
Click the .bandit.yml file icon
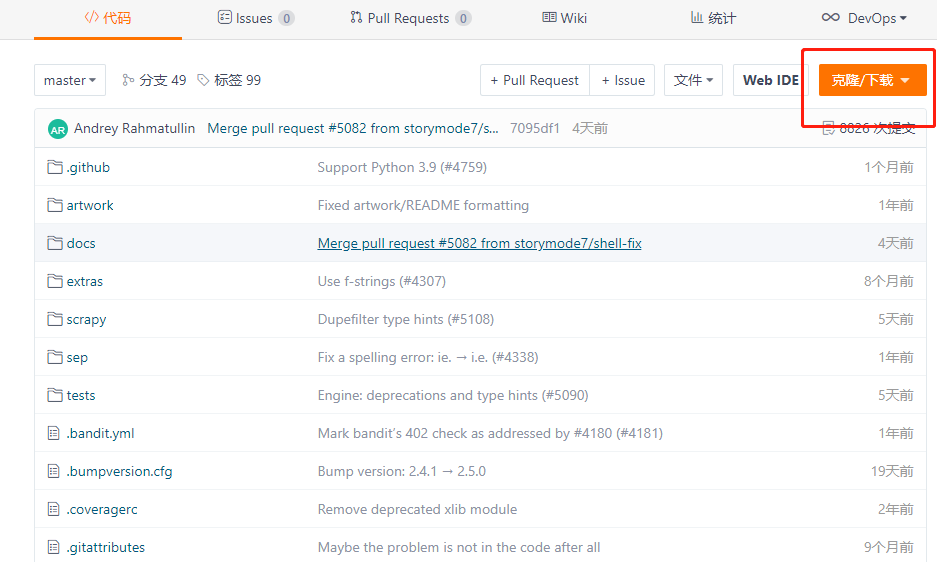pyautogui.click(x=54, y=433)
